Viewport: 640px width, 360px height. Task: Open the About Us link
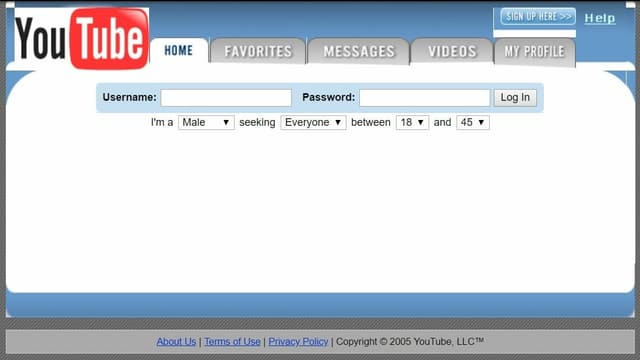[176, 342]
